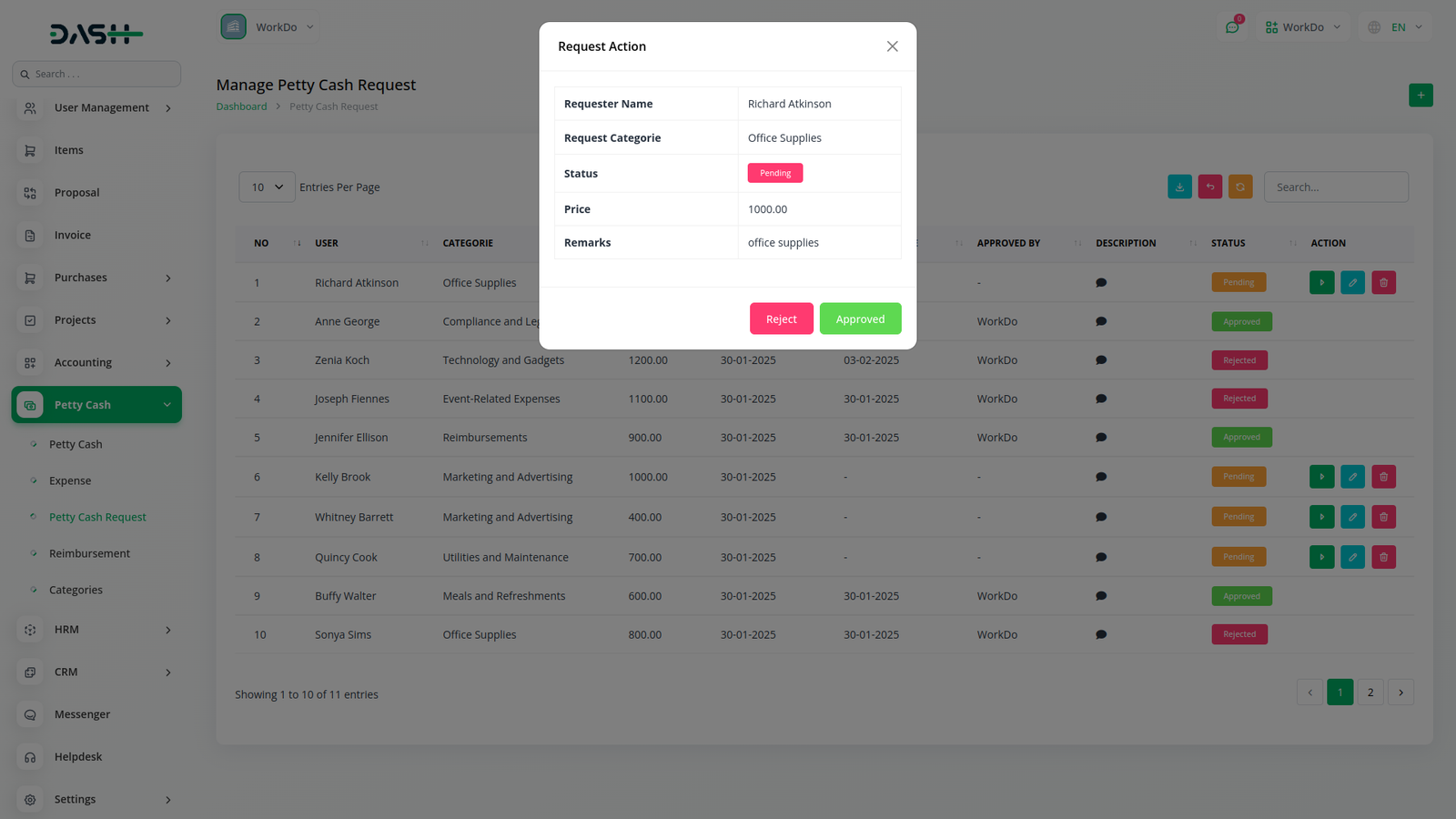Viewport: 1456px width, 819px height.
Task: Click the orange refresh icon
Action: coord(1240,187)
